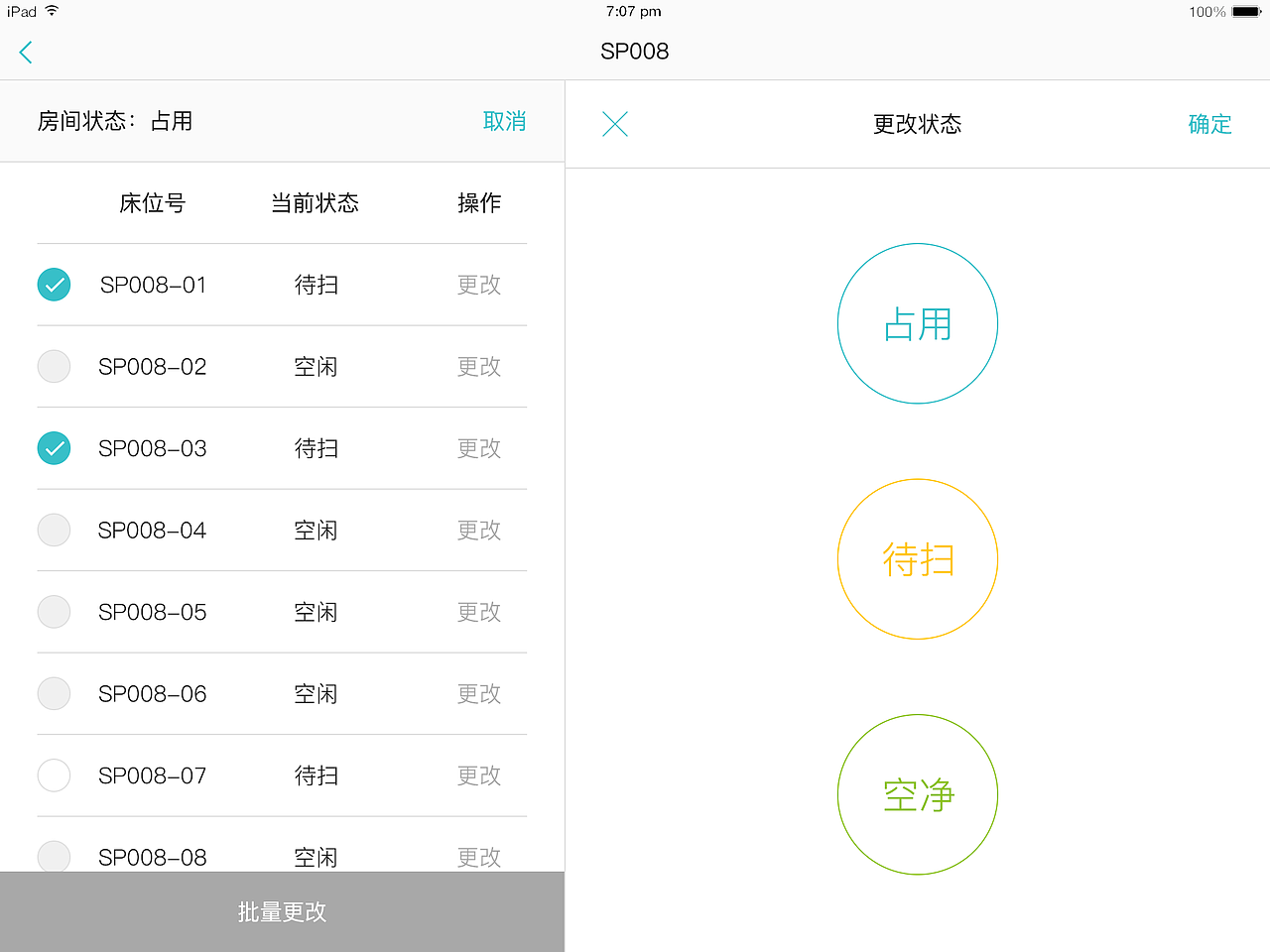
Task: Click the Wi-Fi icon in the status bar
Action: [x=47, y=11]
